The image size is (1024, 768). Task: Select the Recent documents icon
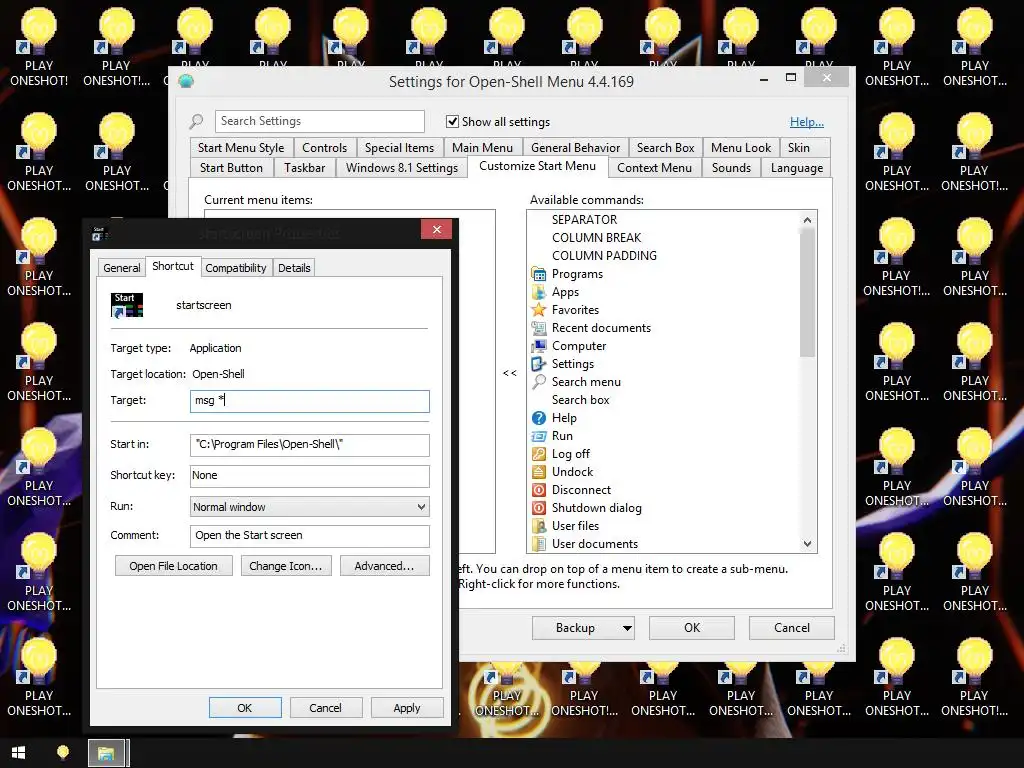pos(539,328)
